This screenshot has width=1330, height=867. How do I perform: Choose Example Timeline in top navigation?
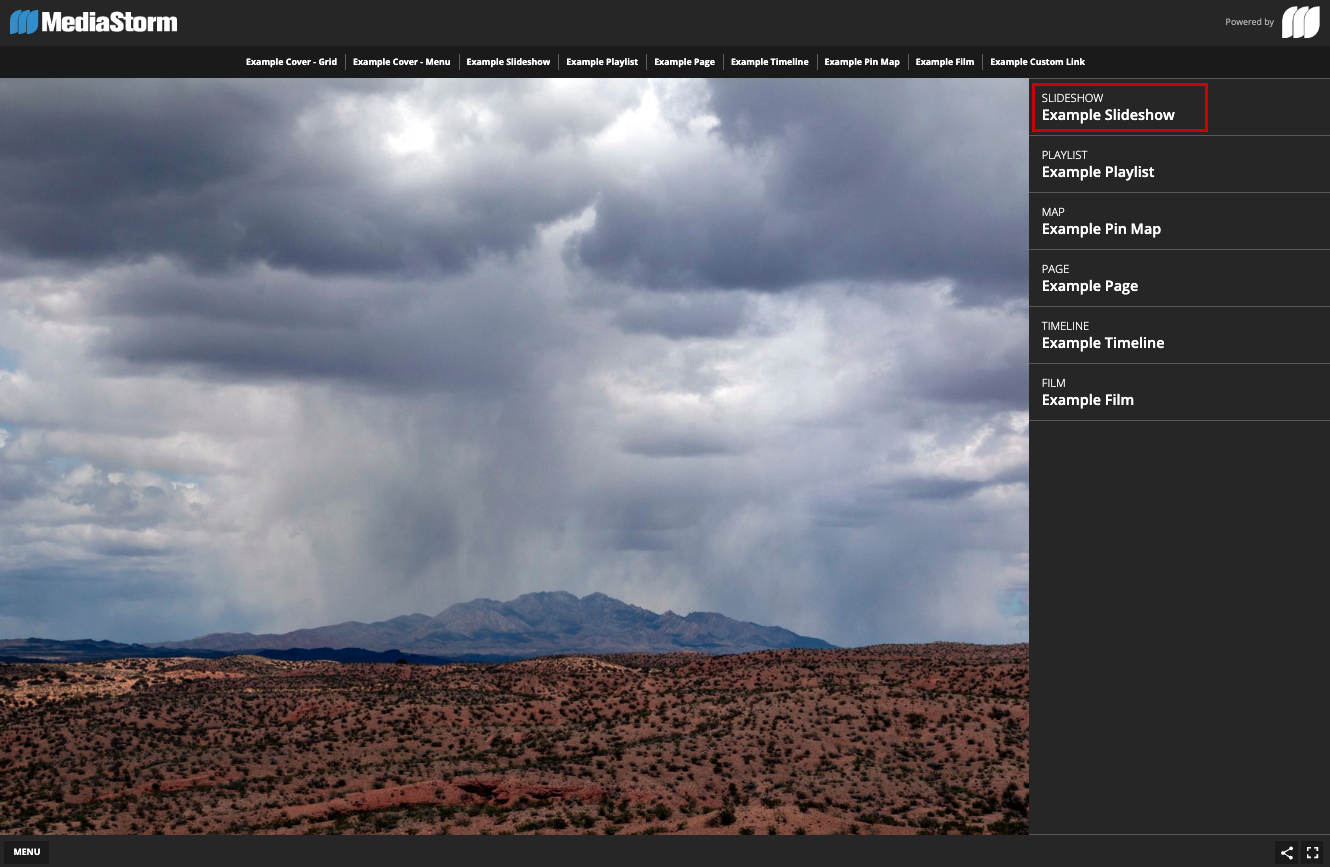coord(769,62)
